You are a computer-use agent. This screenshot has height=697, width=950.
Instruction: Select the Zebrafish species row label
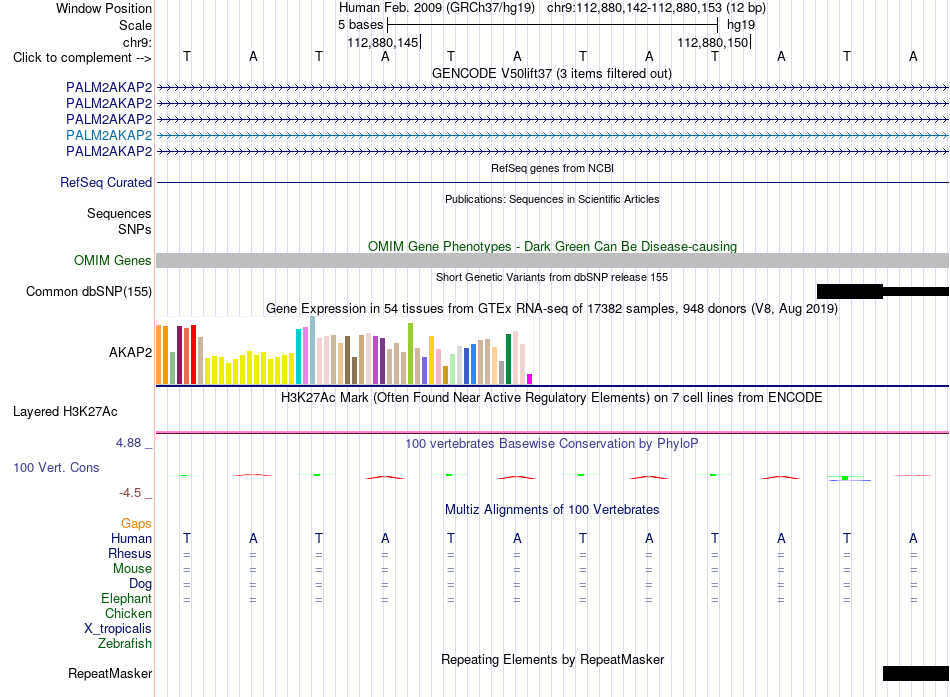(125, 643)
